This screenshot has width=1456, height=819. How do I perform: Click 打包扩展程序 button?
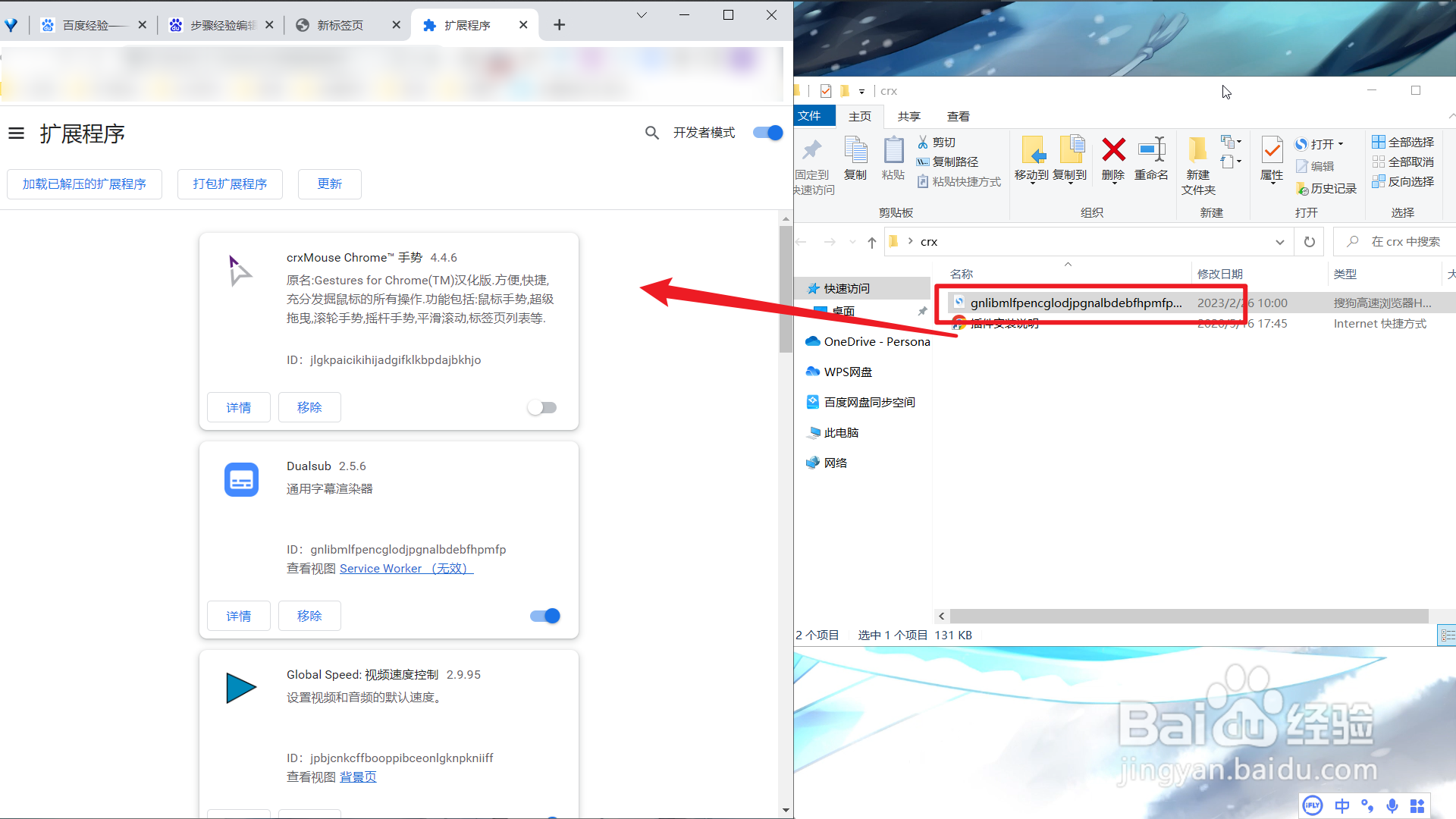click(230, 184)
